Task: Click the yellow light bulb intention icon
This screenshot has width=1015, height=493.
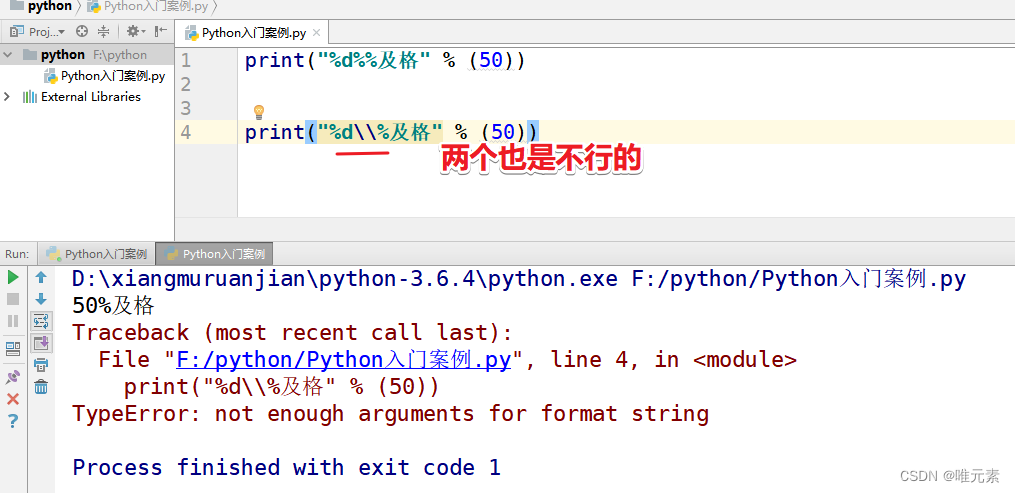Action: [259, 111]
